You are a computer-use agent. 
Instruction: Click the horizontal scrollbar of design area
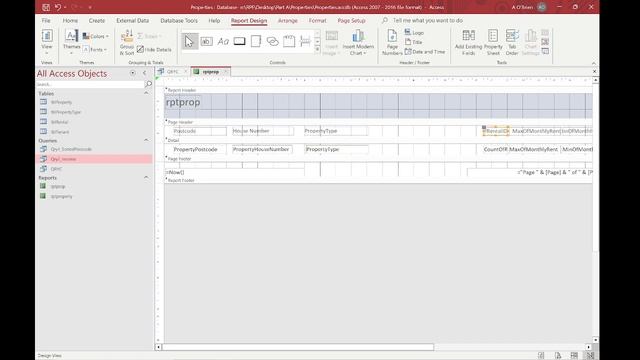[298, 347]
